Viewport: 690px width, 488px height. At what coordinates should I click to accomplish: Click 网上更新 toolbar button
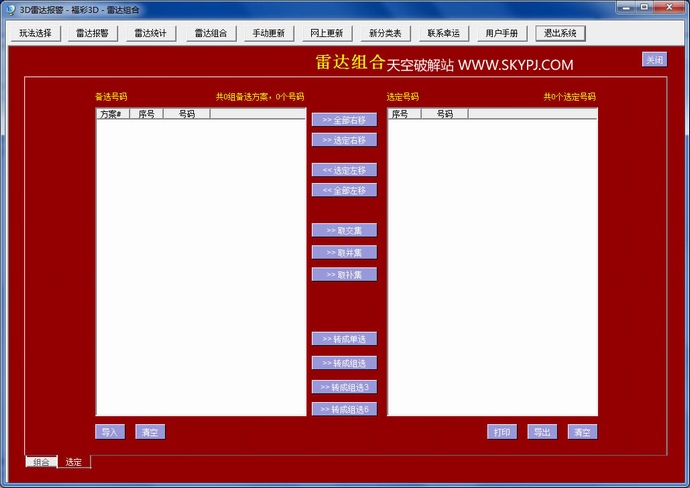click(x=326, y=33)
